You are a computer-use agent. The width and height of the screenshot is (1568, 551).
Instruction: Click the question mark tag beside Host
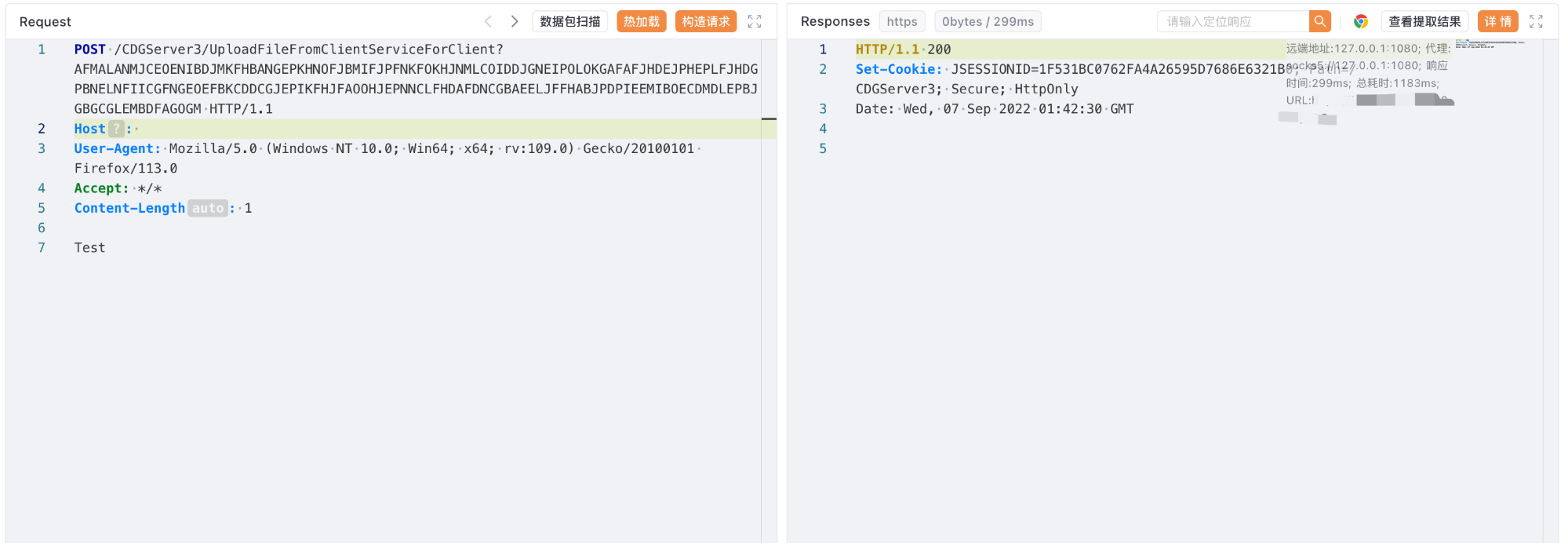(116, 129)
